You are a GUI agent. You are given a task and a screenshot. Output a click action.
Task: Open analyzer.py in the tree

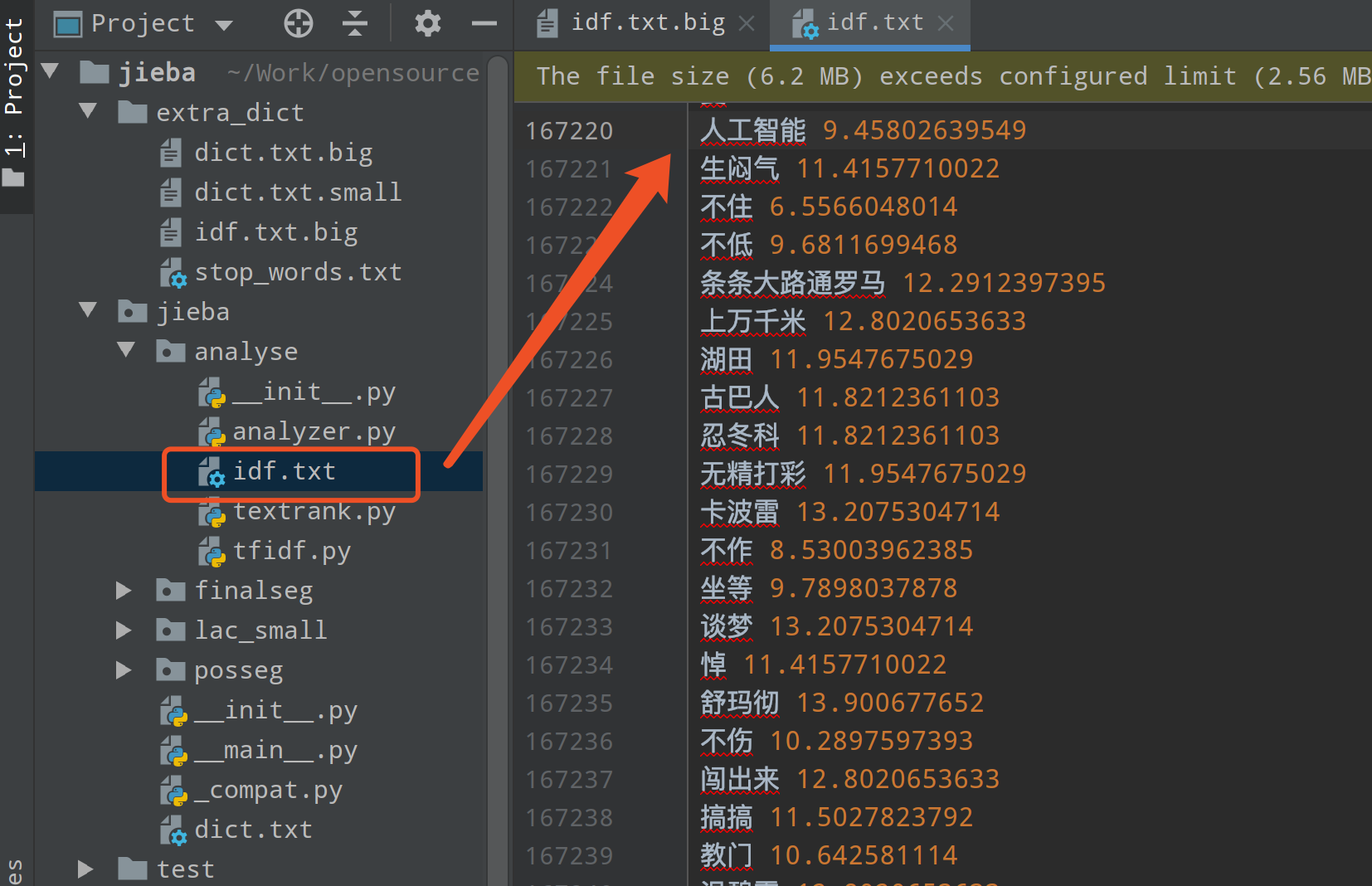(314, 431)
